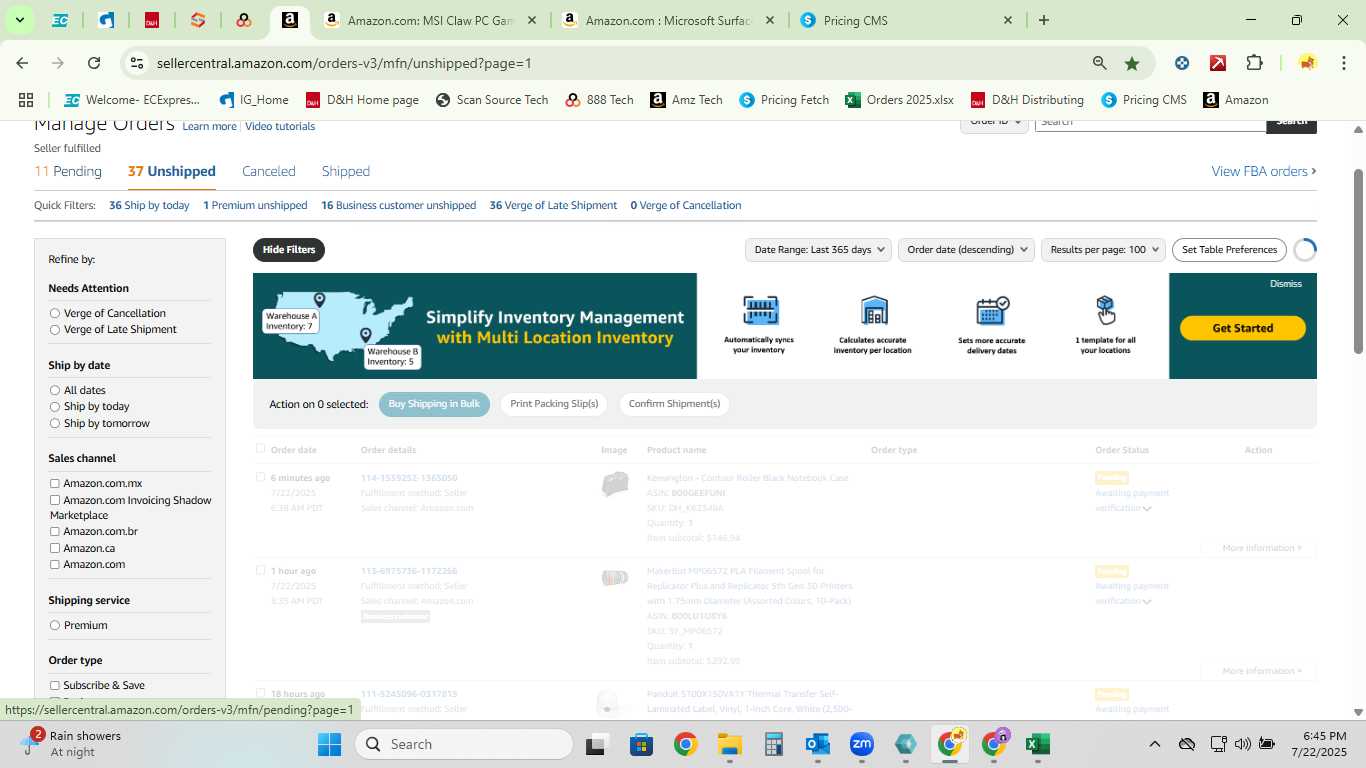Launch File Explorer from taskbar
This screenshot has height=768, width=1366.
point(729,744)
